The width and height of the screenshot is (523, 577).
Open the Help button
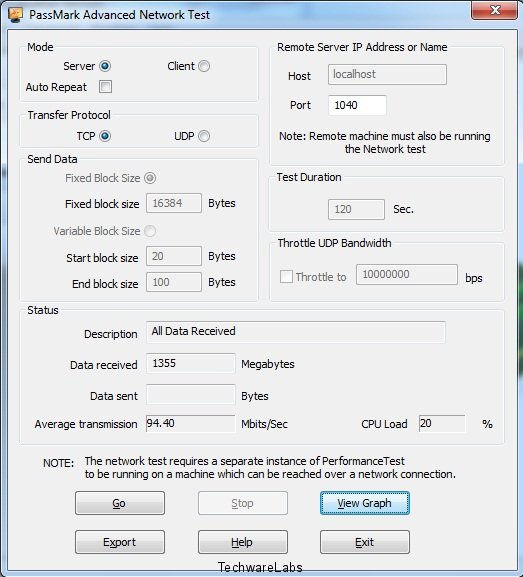point(243,542)
